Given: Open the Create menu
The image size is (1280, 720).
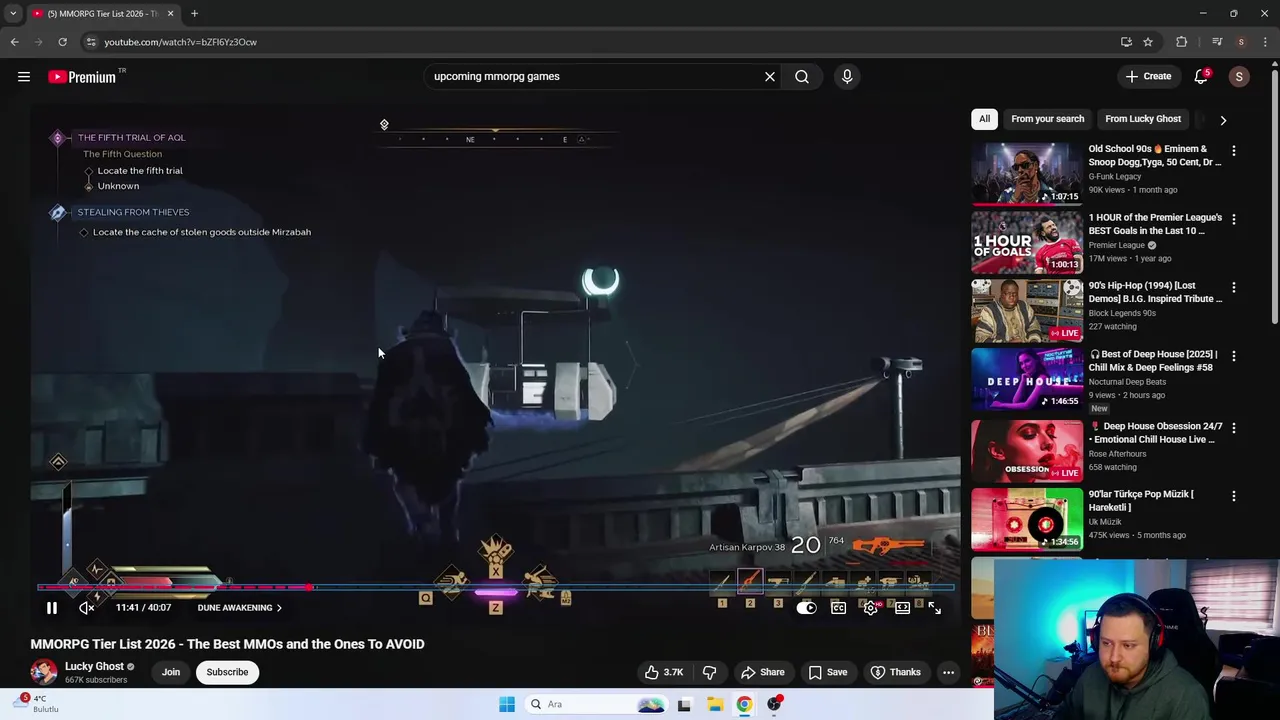Looking at the screenshot, I should (1148, 76).
